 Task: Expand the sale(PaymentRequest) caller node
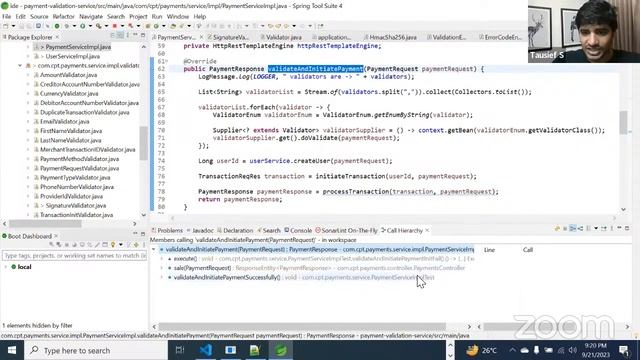coord(162,268)
